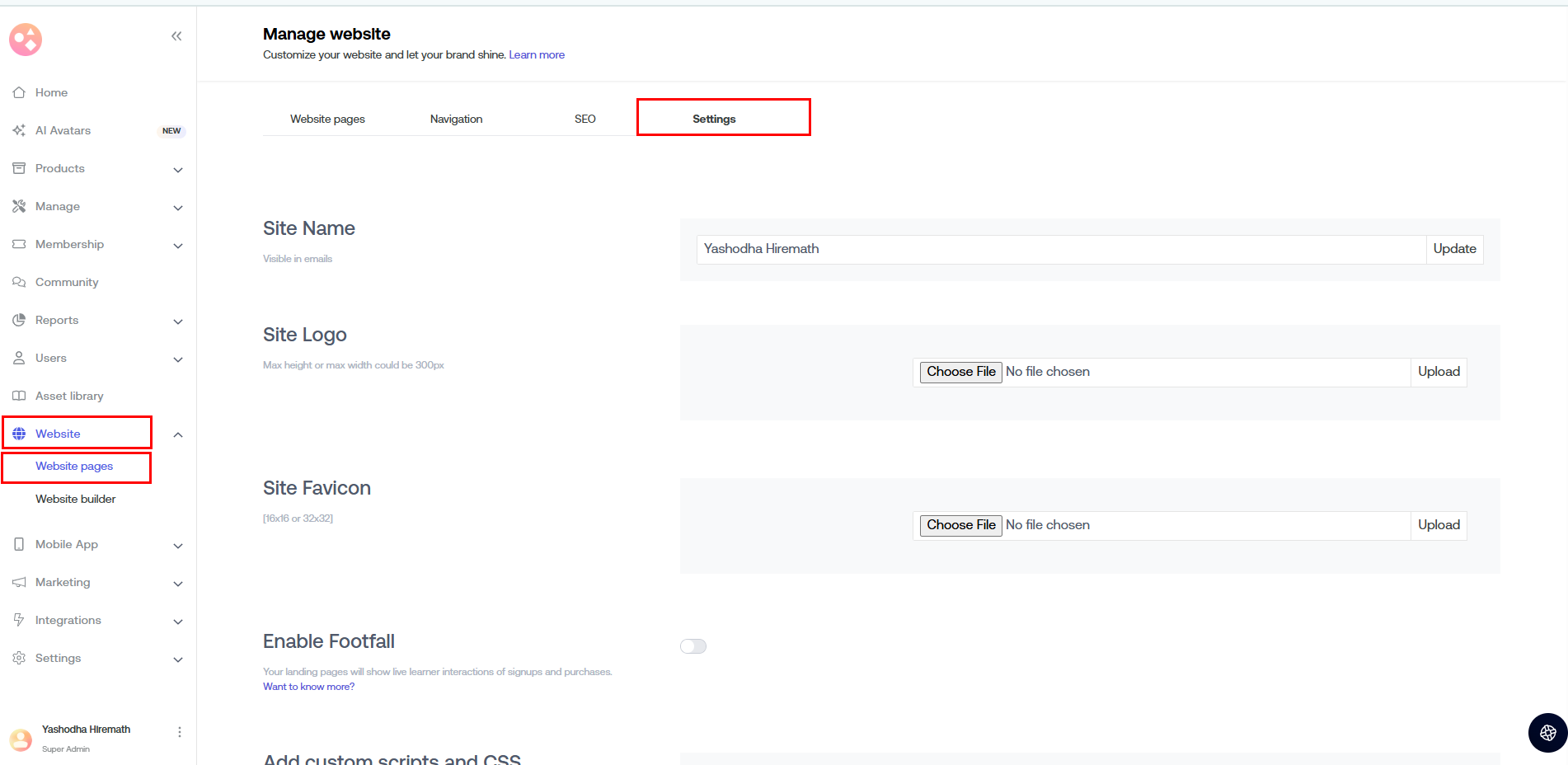Open help widget in bottom-right corner

point(1547,732)
